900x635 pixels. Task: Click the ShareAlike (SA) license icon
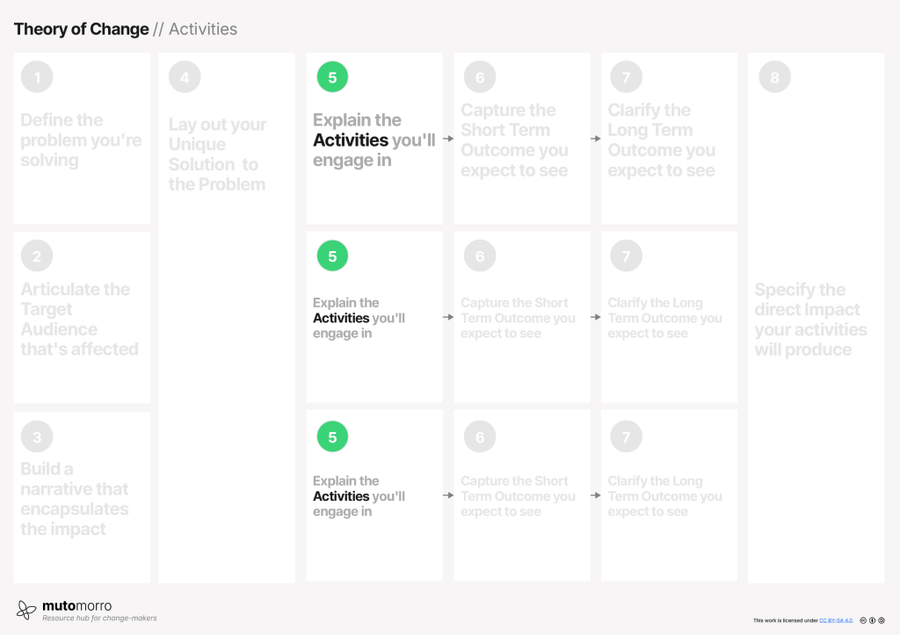tap(882, 620)
